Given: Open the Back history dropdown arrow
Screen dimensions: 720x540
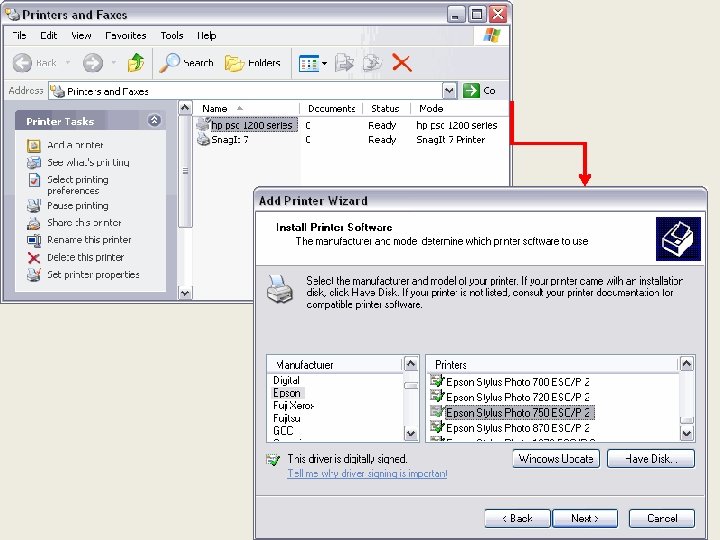Looking at the screenshot, I should [x=68, y=62].
